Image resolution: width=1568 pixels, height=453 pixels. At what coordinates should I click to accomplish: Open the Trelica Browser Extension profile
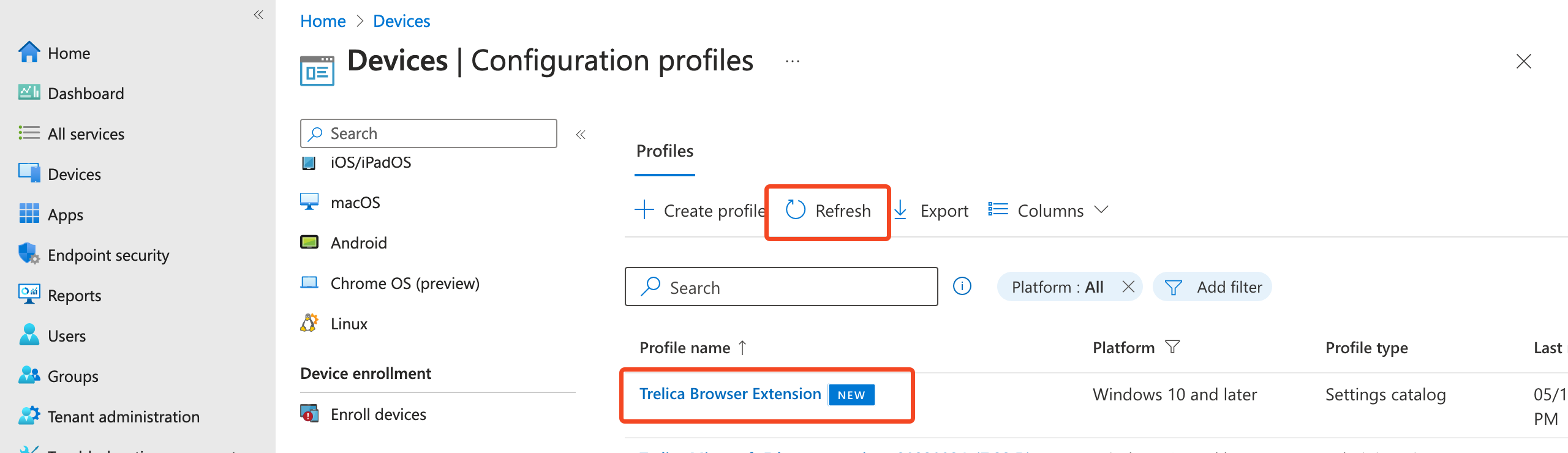(730, 394)
